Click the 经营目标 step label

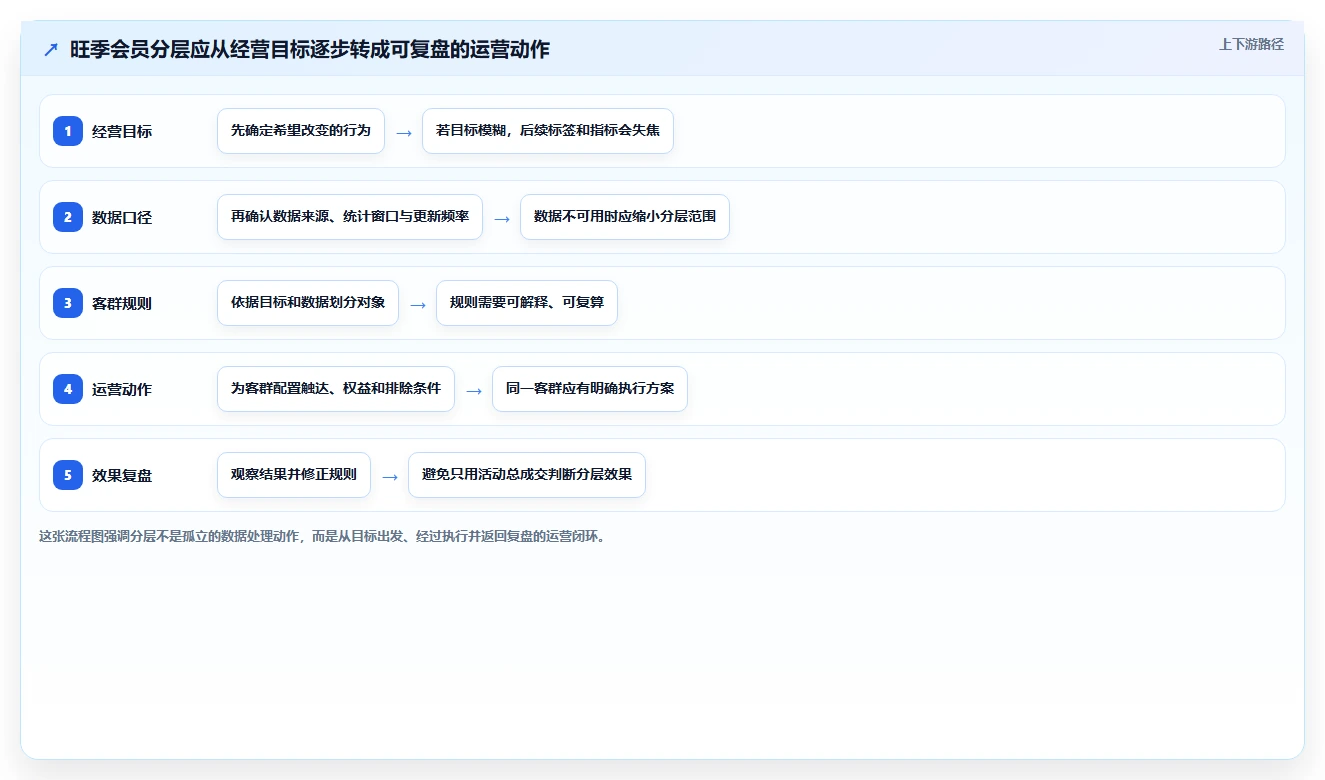(122, 131)
